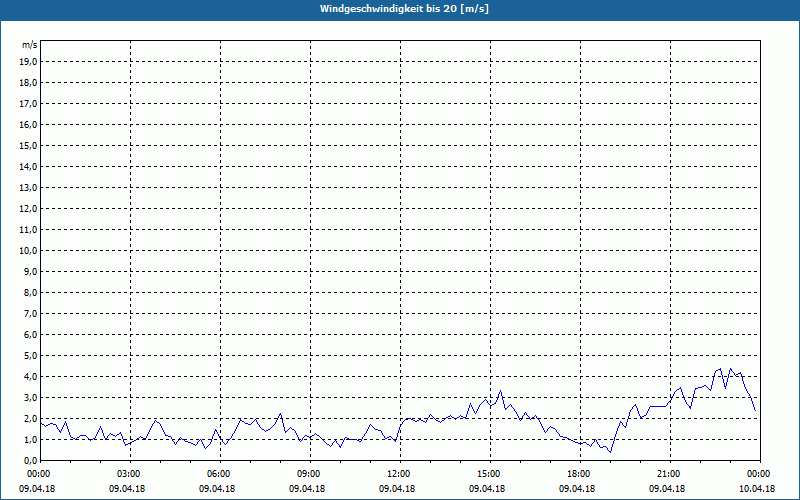Select the 15,0 y-axis label
The width and height of the screenshot is (800, 500).
[28, 145]
